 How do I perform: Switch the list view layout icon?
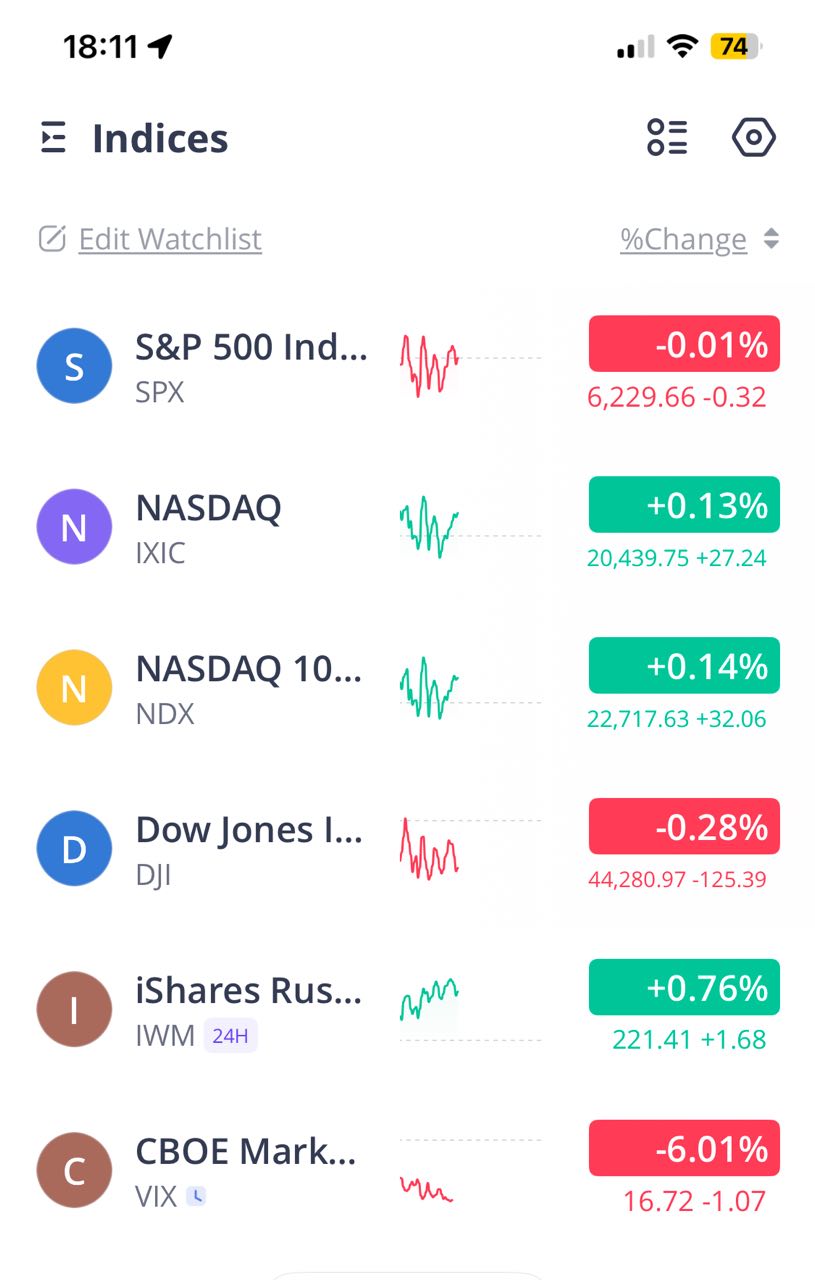(667, 137)
